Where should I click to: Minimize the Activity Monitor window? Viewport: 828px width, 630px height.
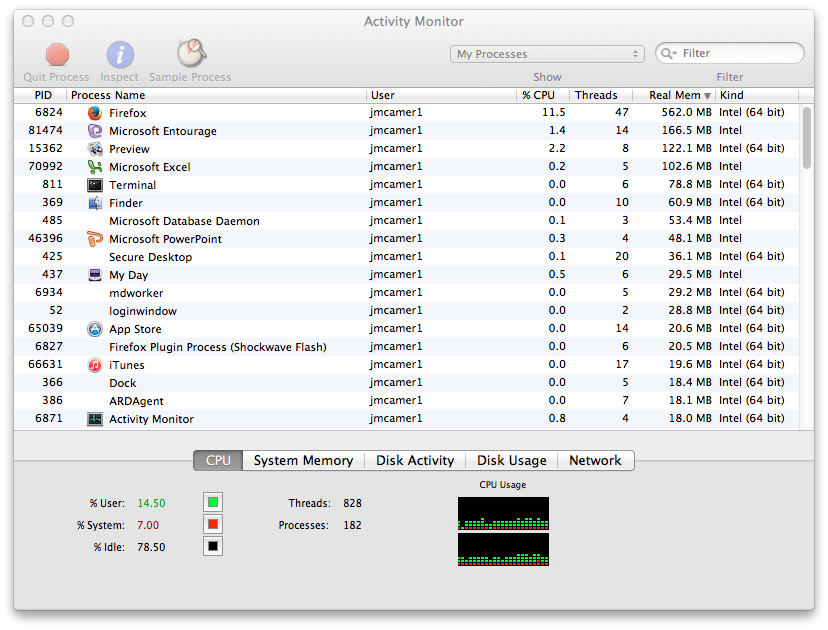(48, 21)
